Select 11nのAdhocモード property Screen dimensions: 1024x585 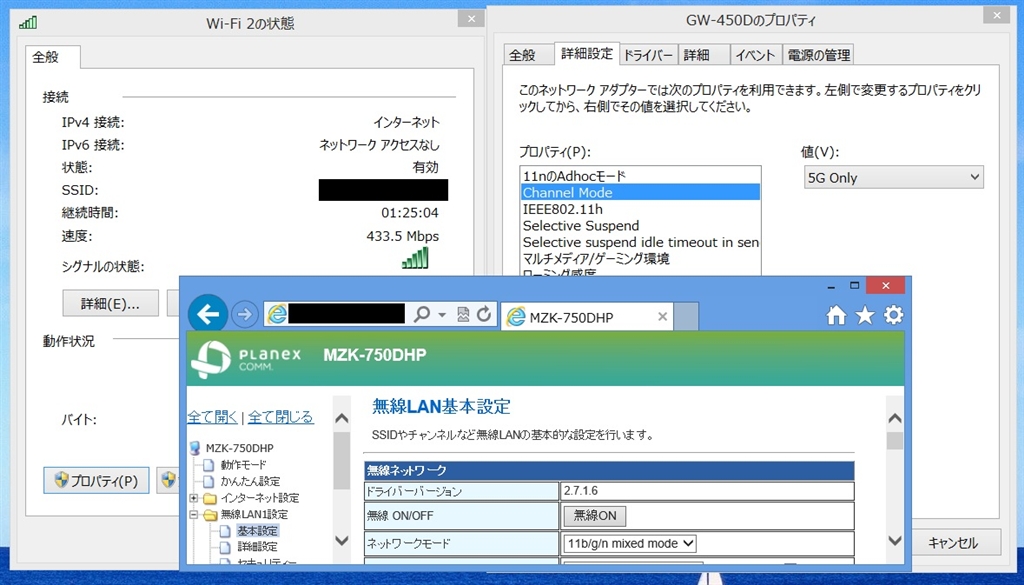(640, 176)
